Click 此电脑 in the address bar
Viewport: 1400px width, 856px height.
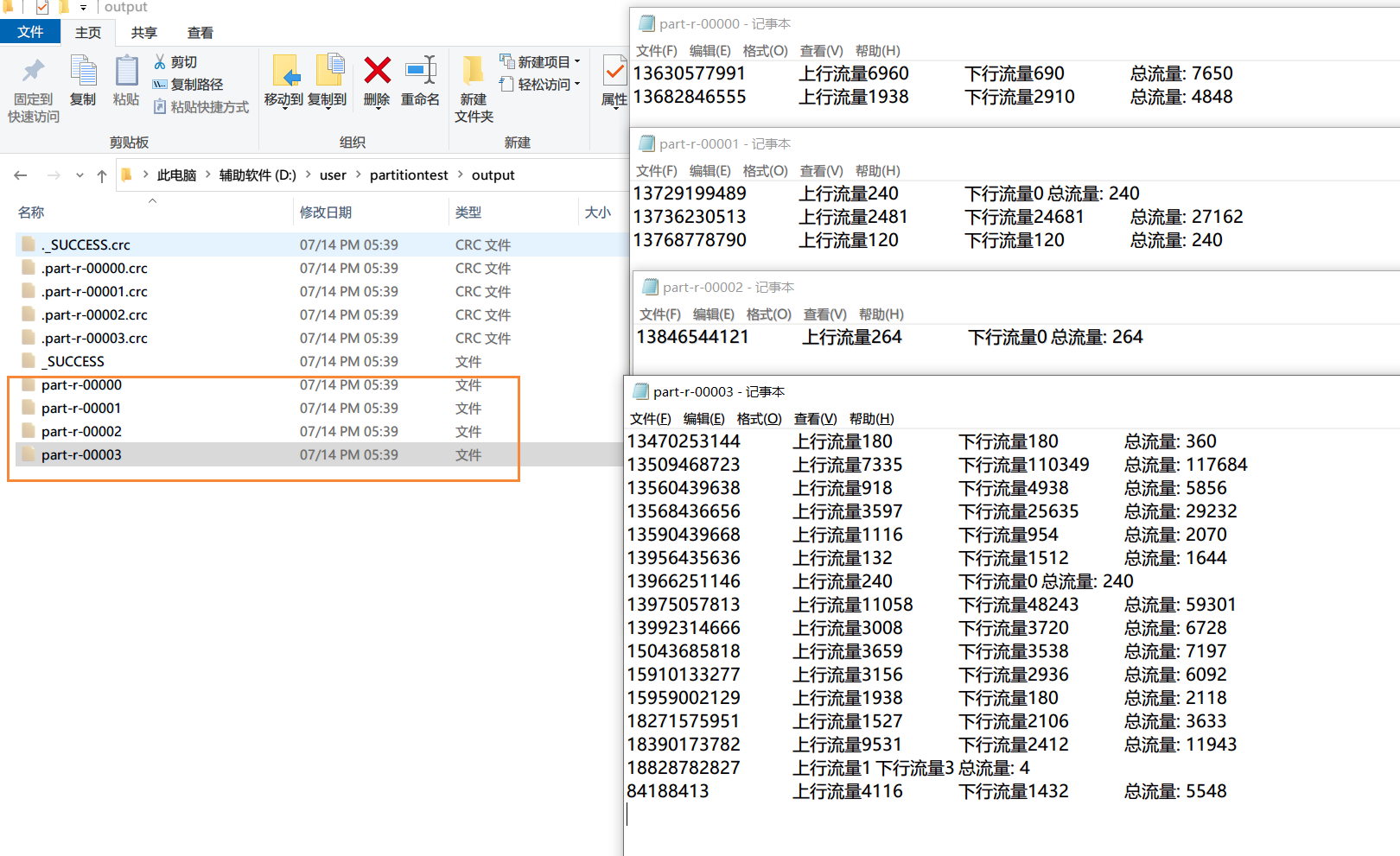pyautogui.click(x=176, y=175)
